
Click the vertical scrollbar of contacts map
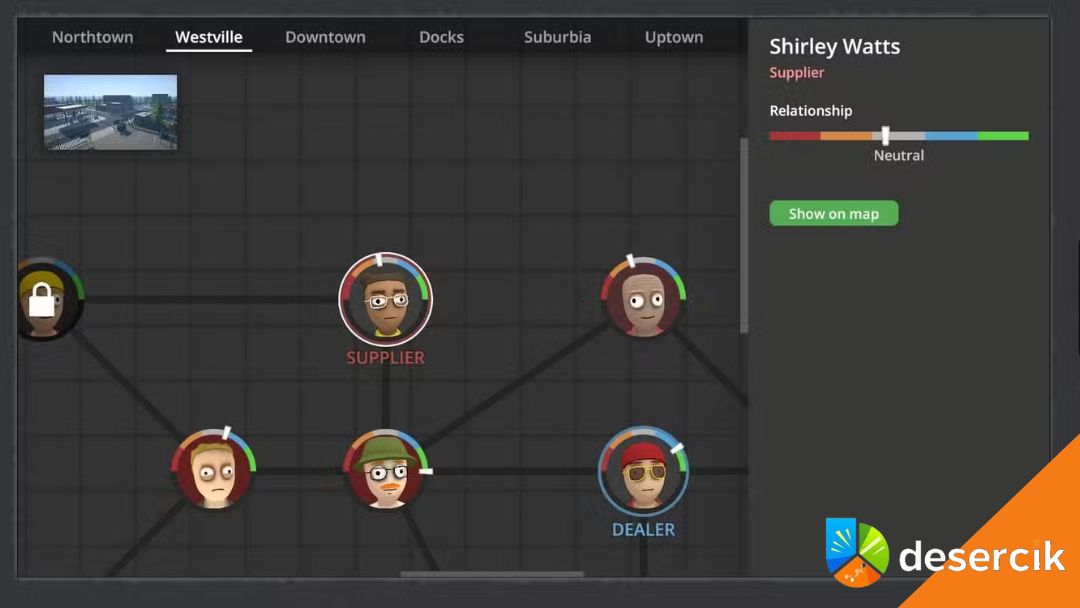743,235
